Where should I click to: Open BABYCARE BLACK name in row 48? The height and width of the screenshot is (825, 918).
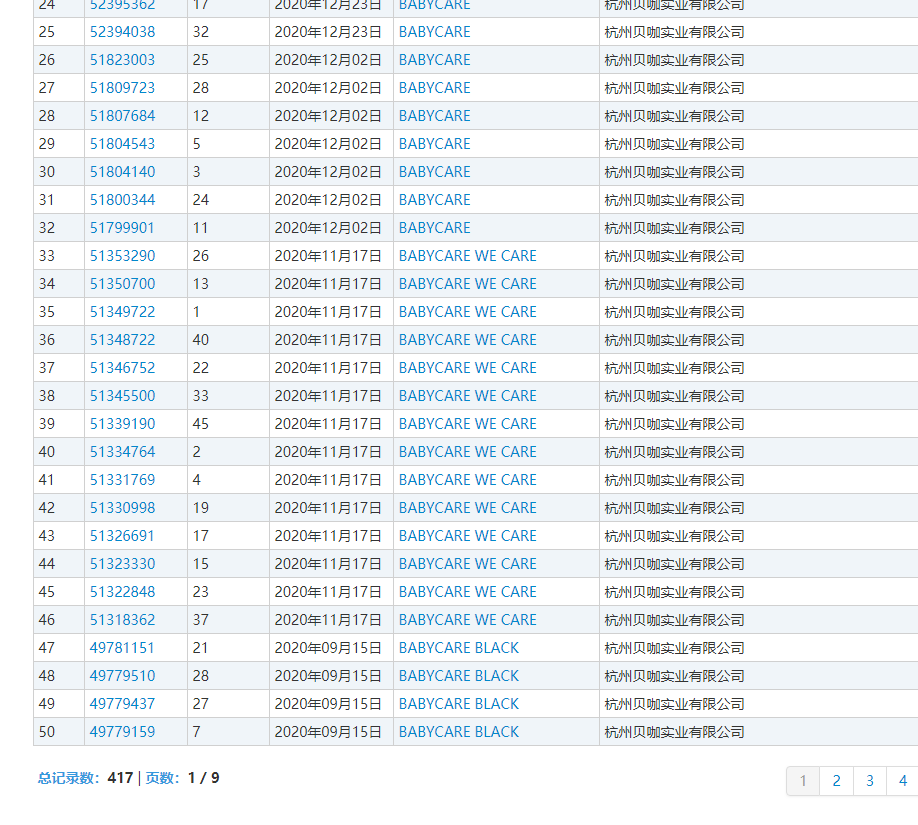pos(458,676)
